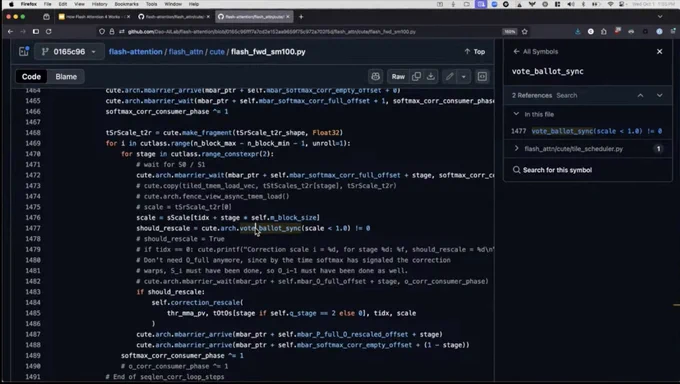Click m_block_size symbol on line 1476
680x384 pixels.
click(293, 218)
